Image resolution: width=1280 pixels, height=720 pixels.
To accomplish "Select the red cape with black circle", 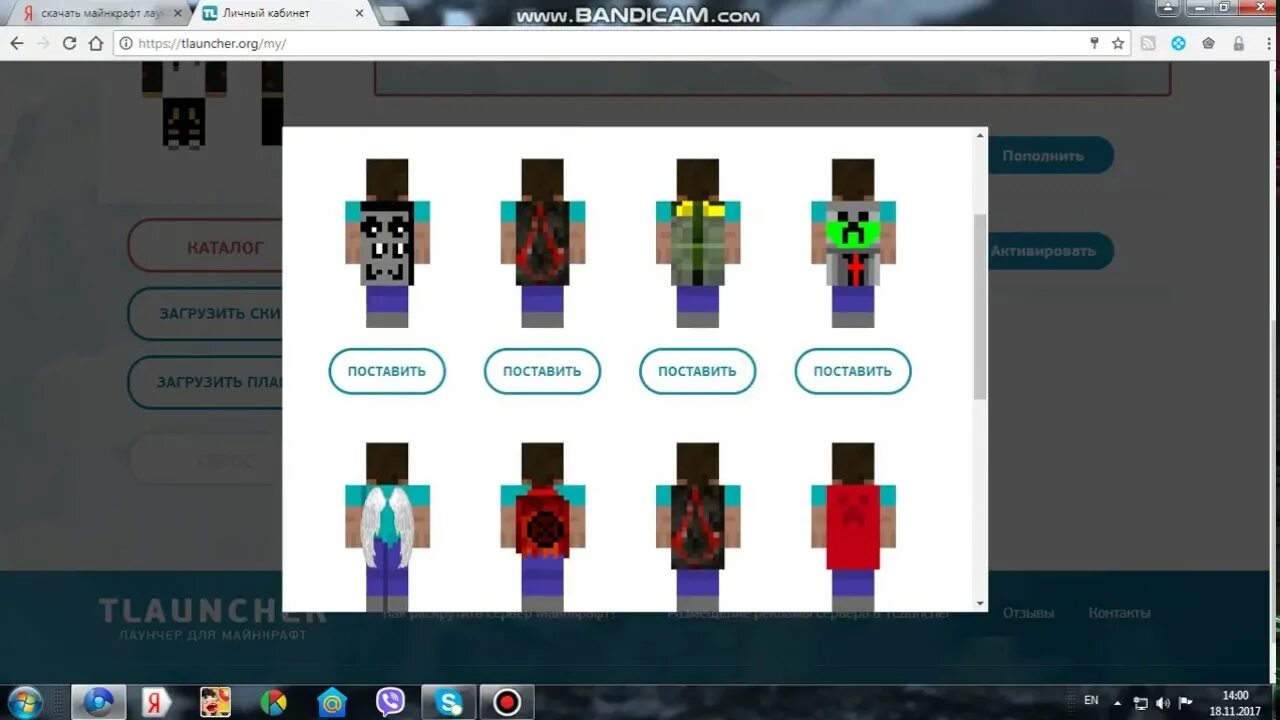I will (x=542, y=526).
